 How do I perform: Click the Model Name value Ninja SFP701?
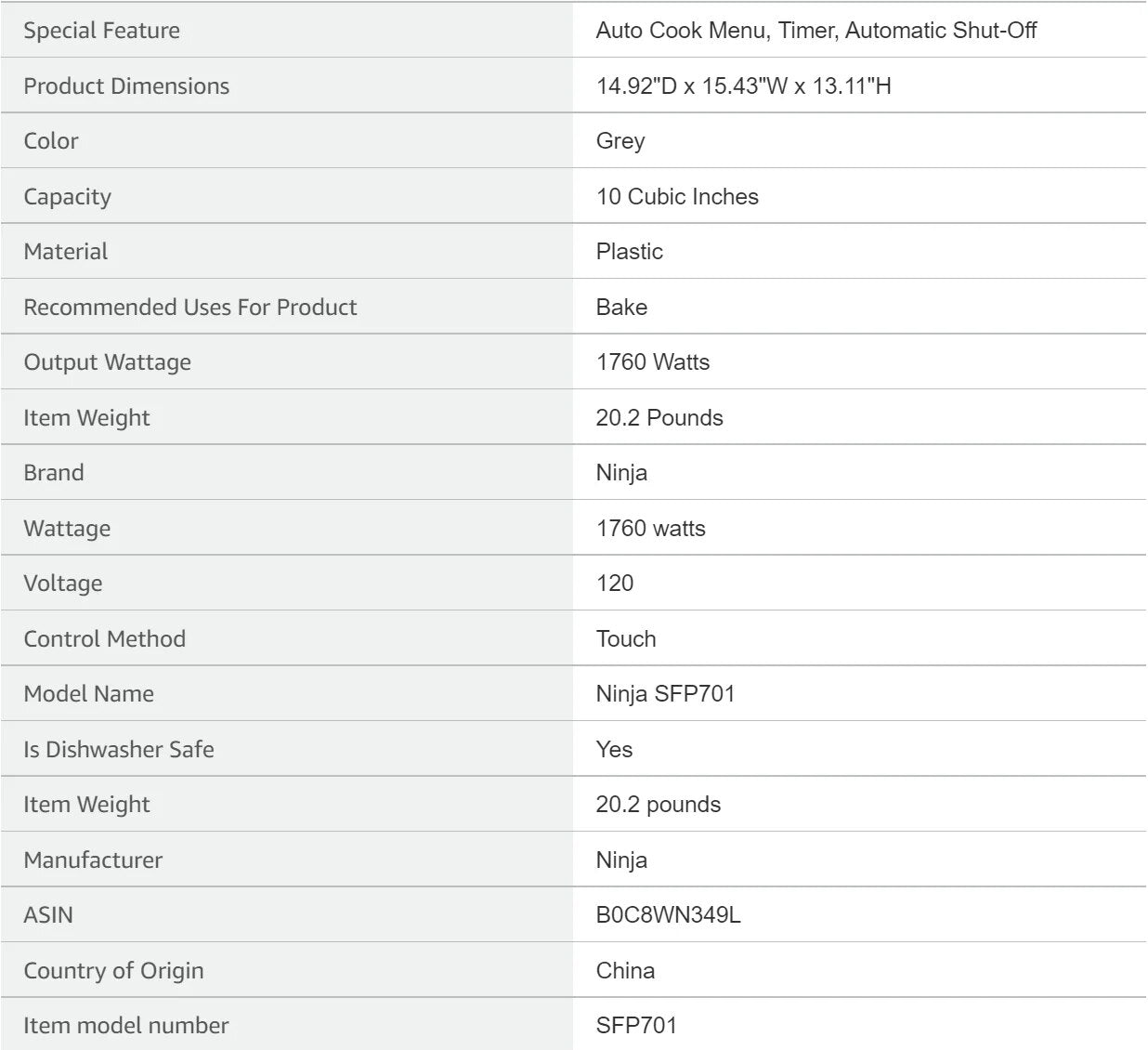point(665,694)
